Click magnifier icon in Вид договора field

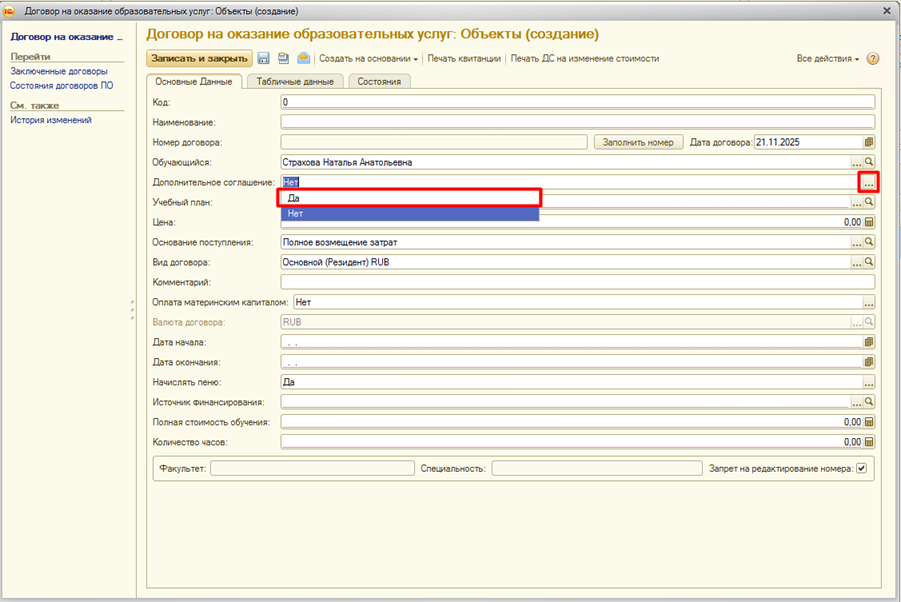(869, 262)
